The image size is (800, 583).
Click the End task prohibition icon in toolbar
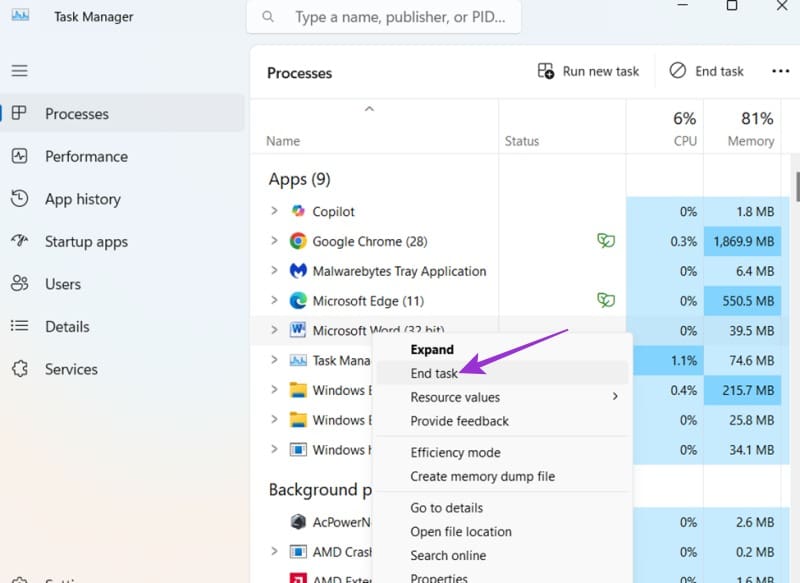[x=678, y=70]
